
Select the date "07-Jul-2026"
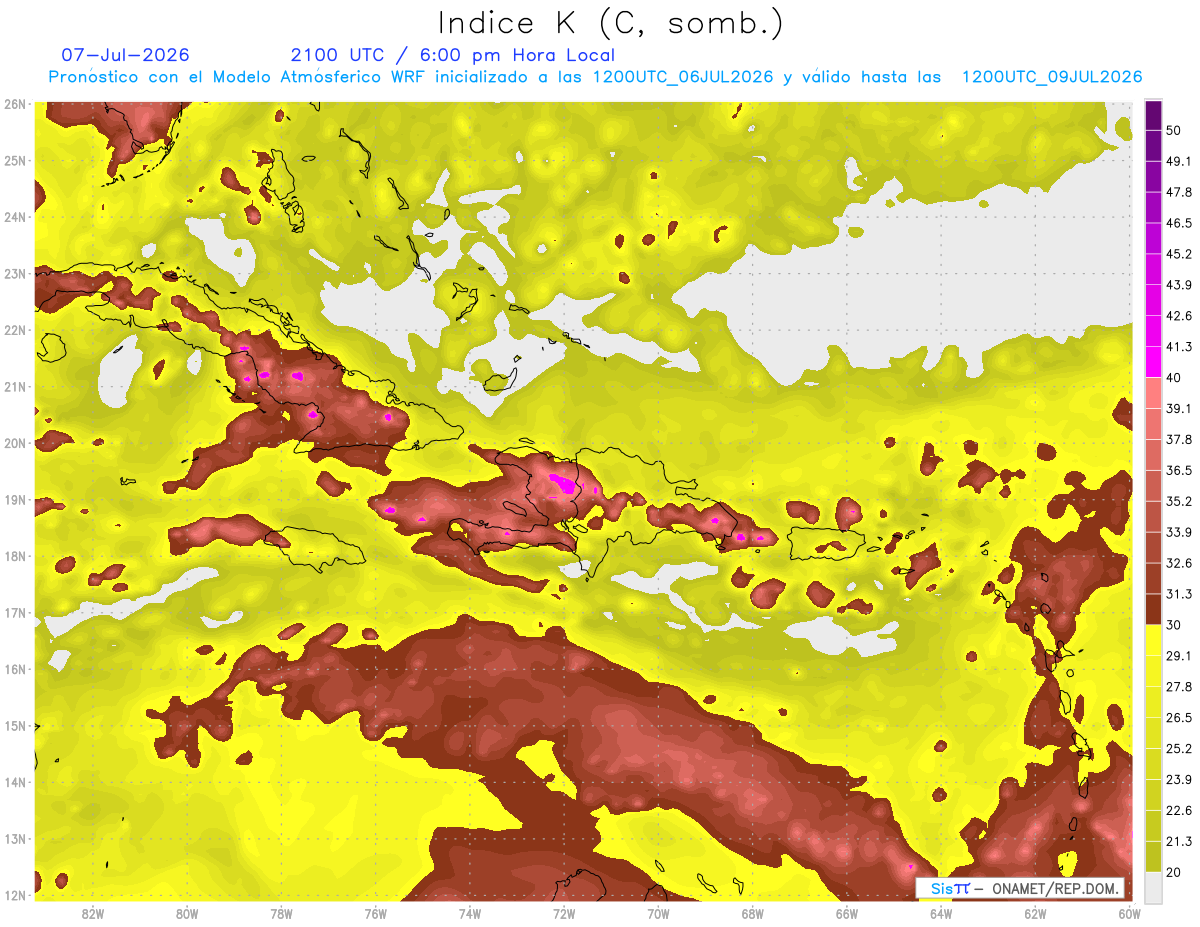(125, 55)
